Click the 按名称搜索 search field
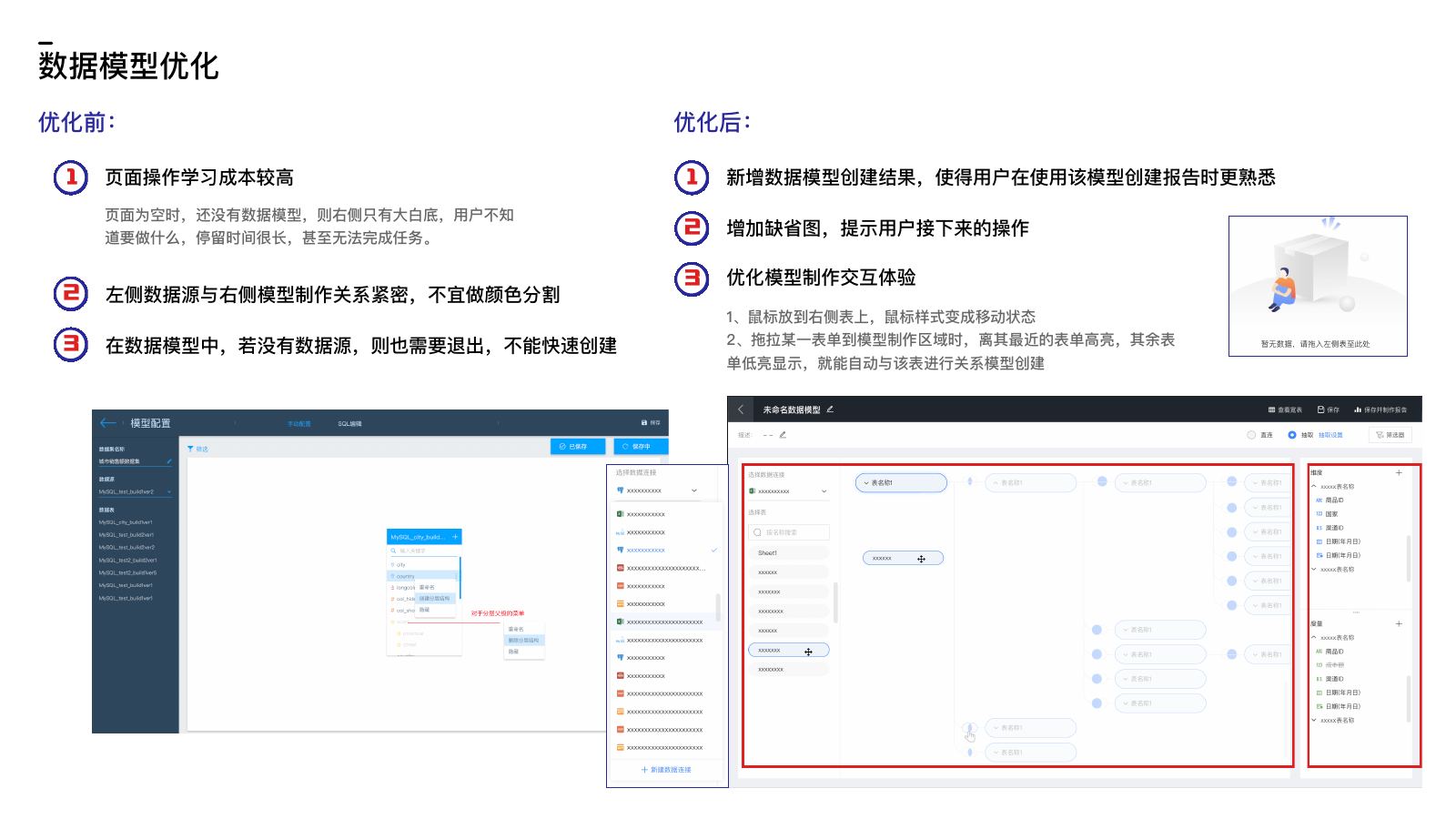The image size is (1456, 819). coord(789,532)
